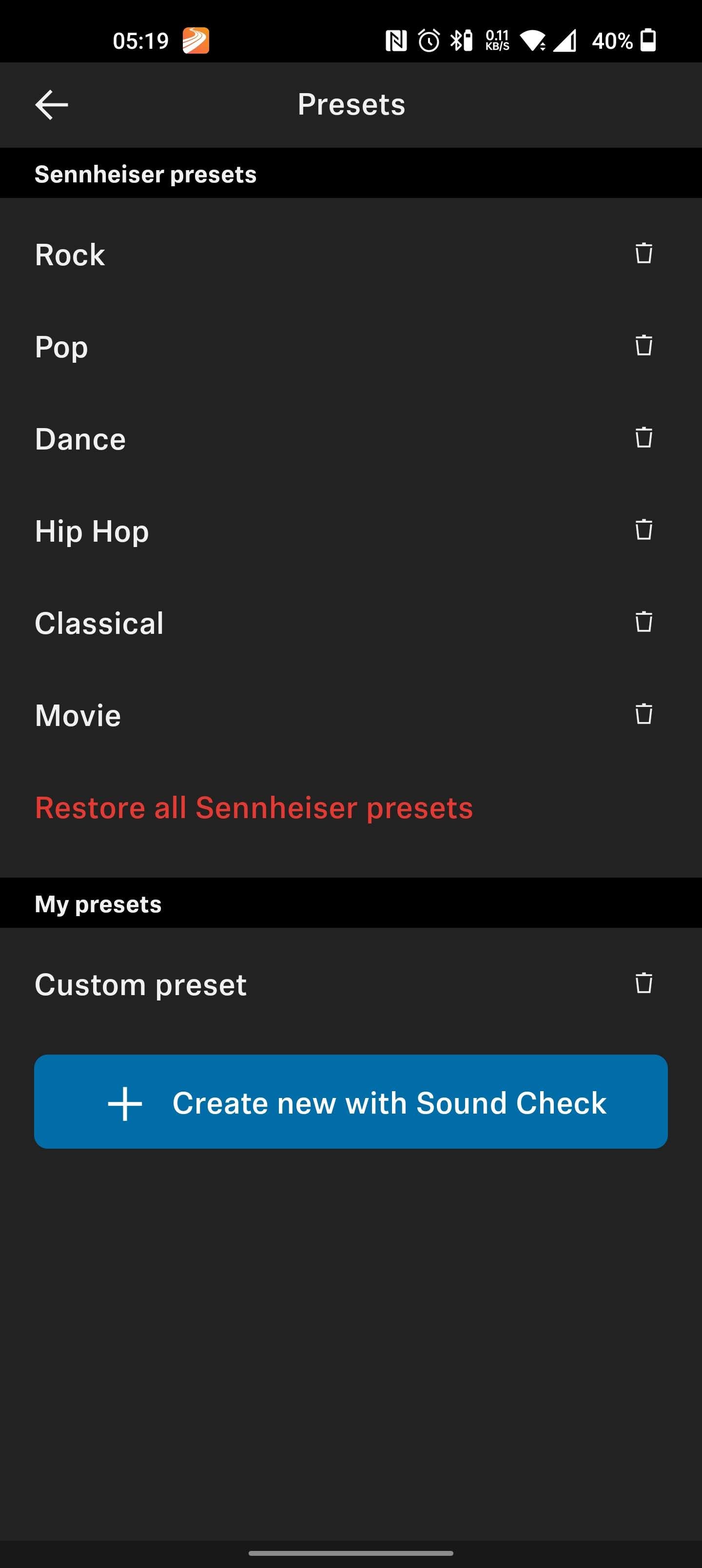Image resolution: width=702 pixels, height=1568 pixels.
Task: Delete the Pop preset
Action: [x=643, y=345]
